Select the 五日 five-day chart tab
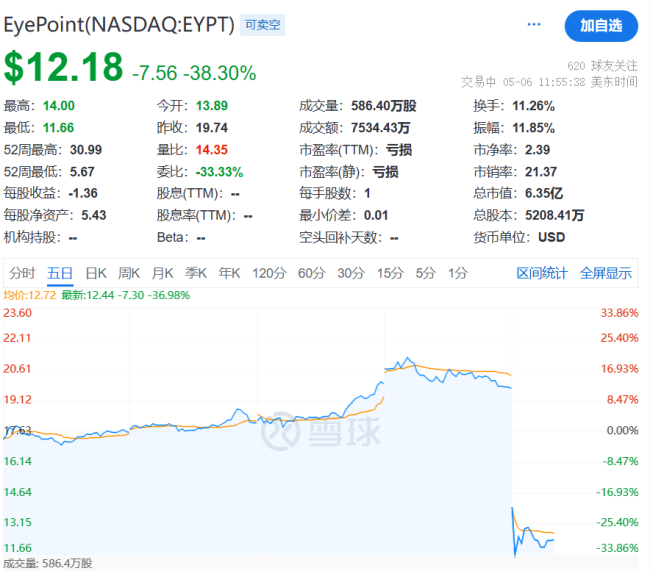The width and height of the screenshot is (650, 571). coord(60,273)
